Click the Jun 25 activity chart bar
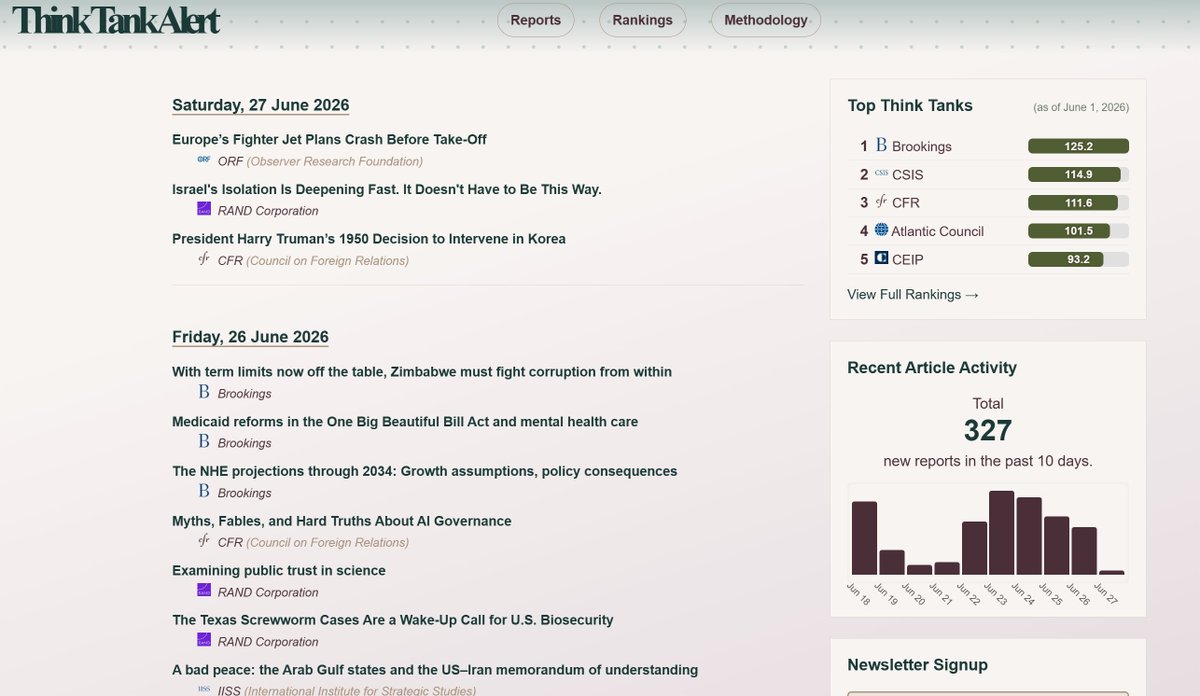 (x=1057, y=546)
